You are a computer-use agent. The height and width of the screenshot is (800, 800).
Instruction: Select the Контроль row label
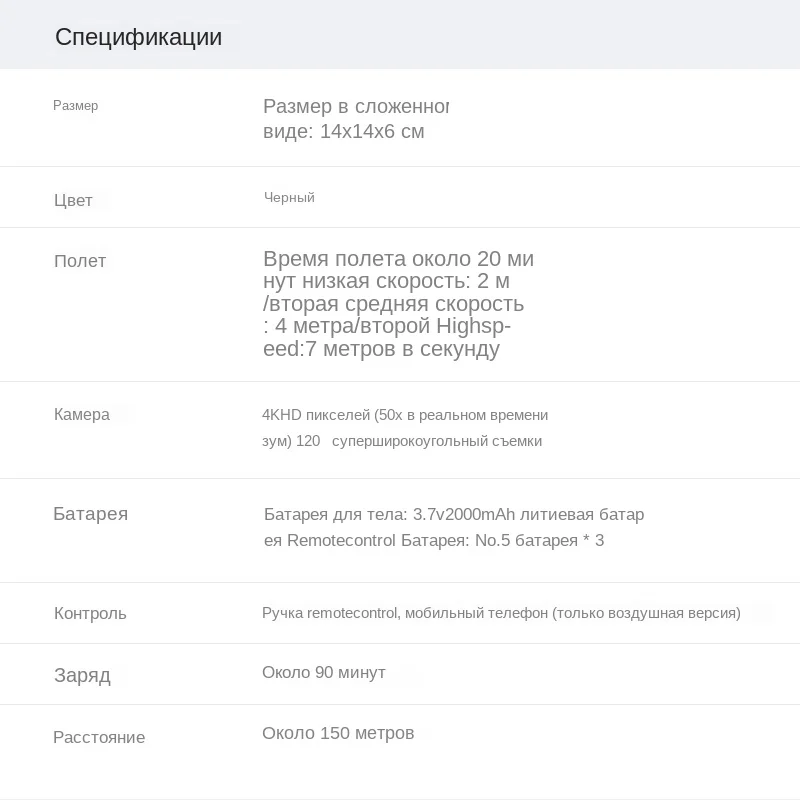(x=90, y=614)
